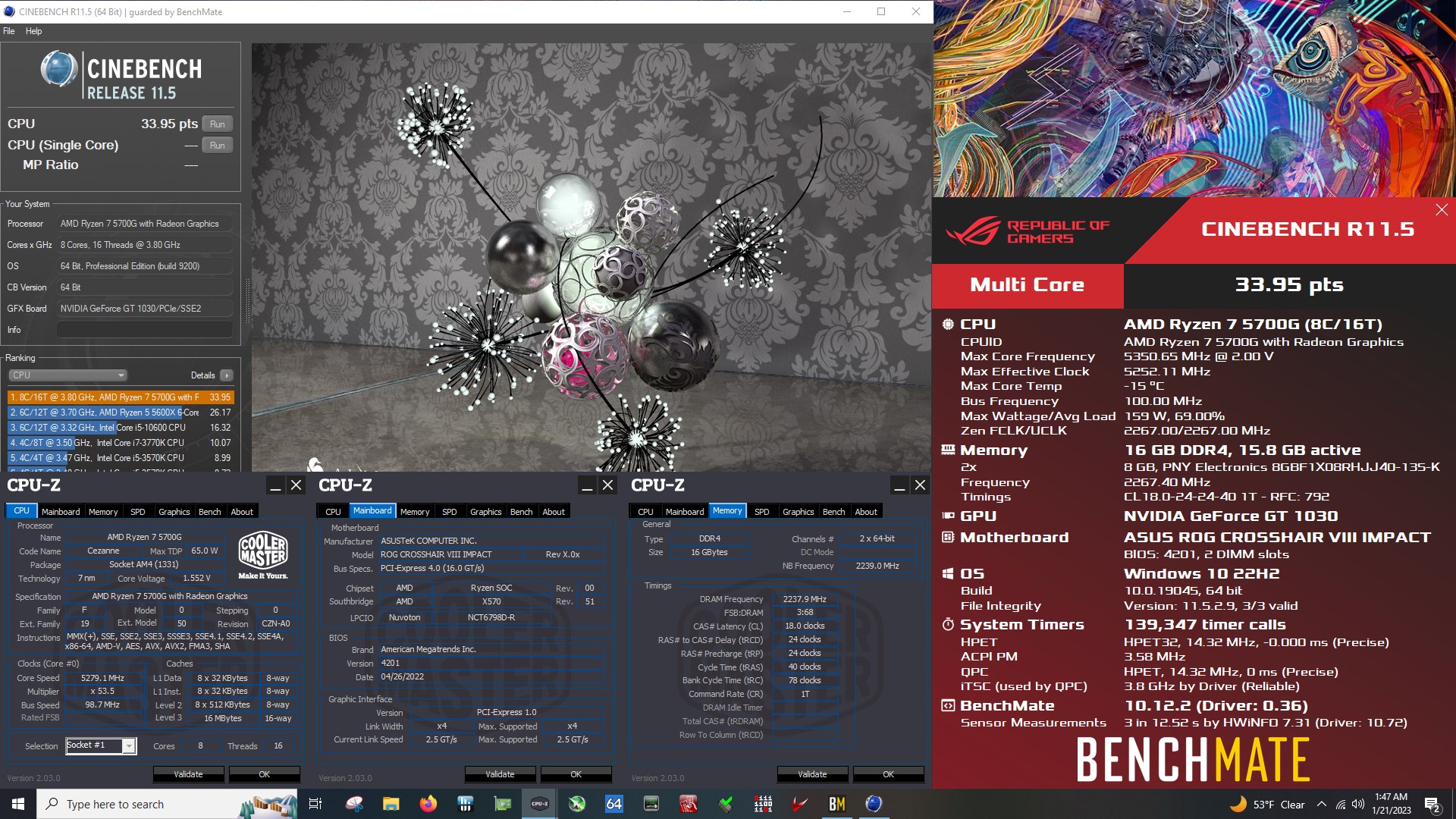The height and width of the screenshot is (819, 1456).
Task: Open Bench tab in middle CPU-Z window
Action: tap(522, 512)
